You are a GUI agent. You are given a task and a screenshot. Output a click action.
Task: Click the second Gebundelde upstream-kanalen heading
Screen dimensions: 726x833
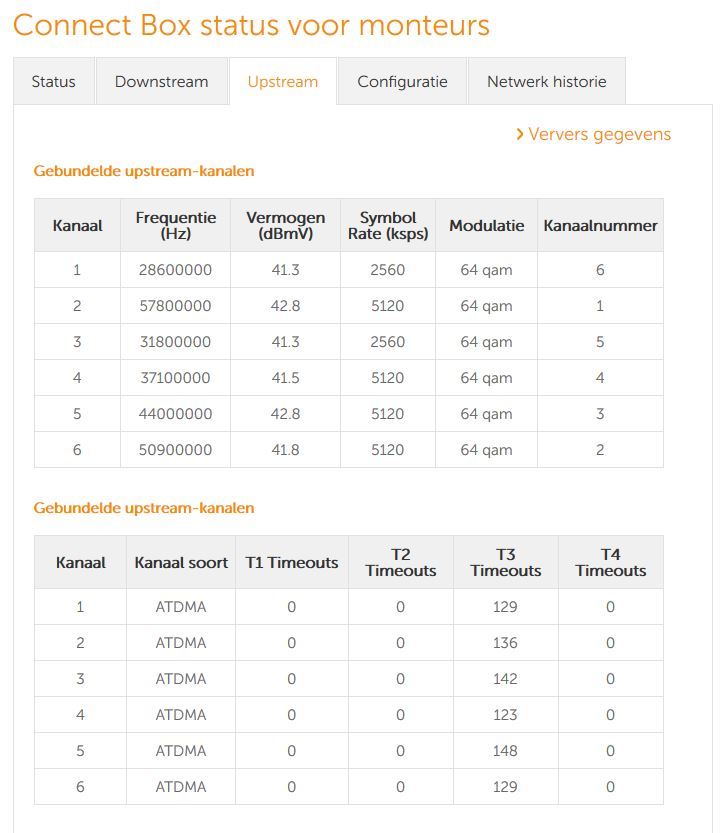click(144, 508)
